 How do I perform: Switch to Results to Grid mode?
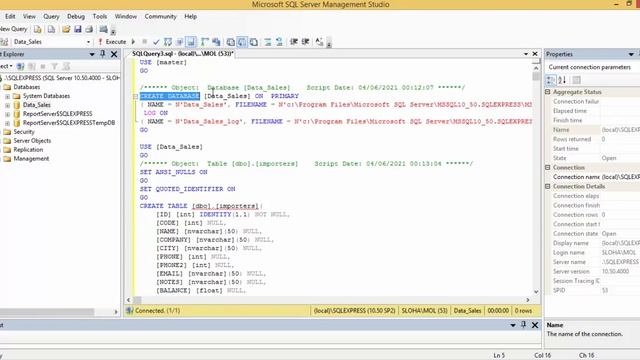(242, 42)
